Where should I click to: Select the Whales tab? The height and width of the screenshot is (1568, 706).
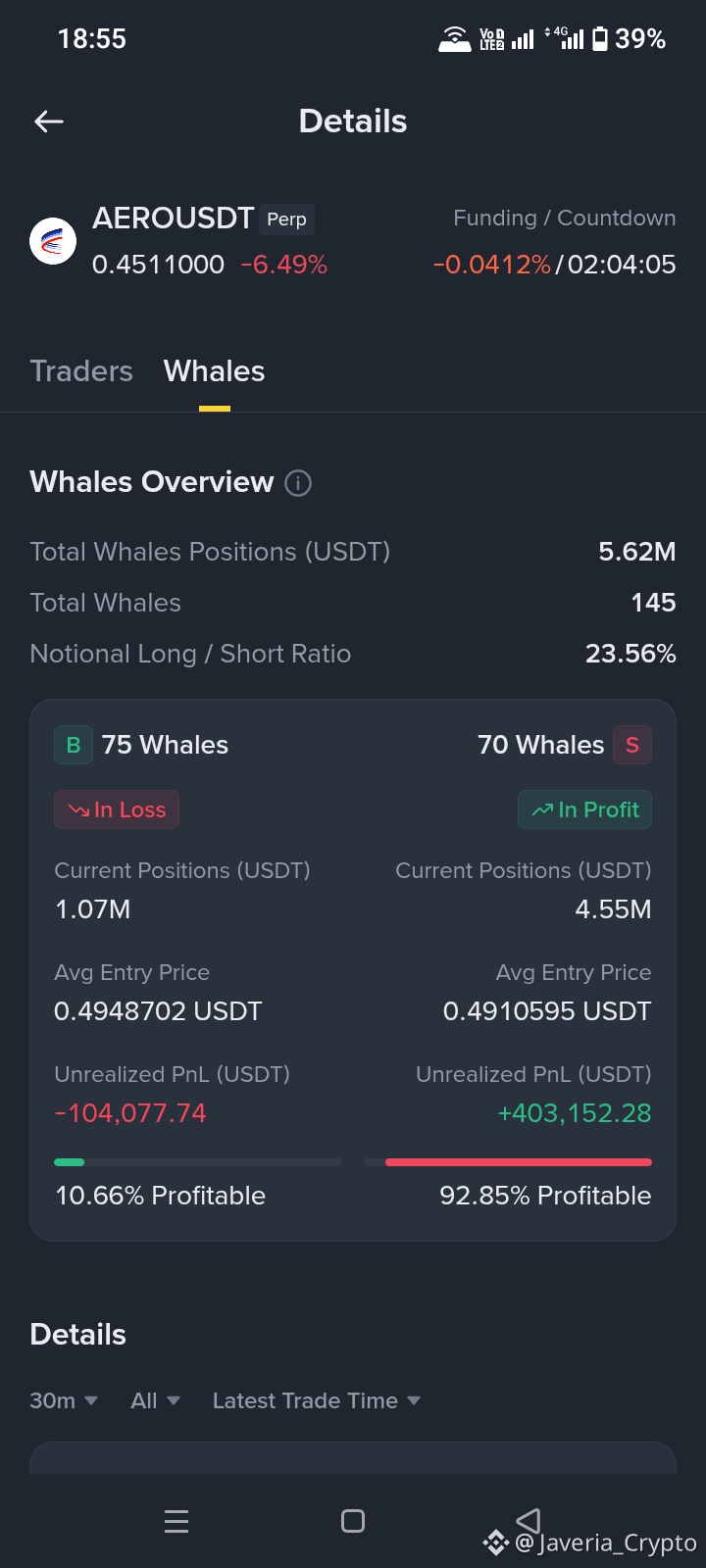(214, 371)
